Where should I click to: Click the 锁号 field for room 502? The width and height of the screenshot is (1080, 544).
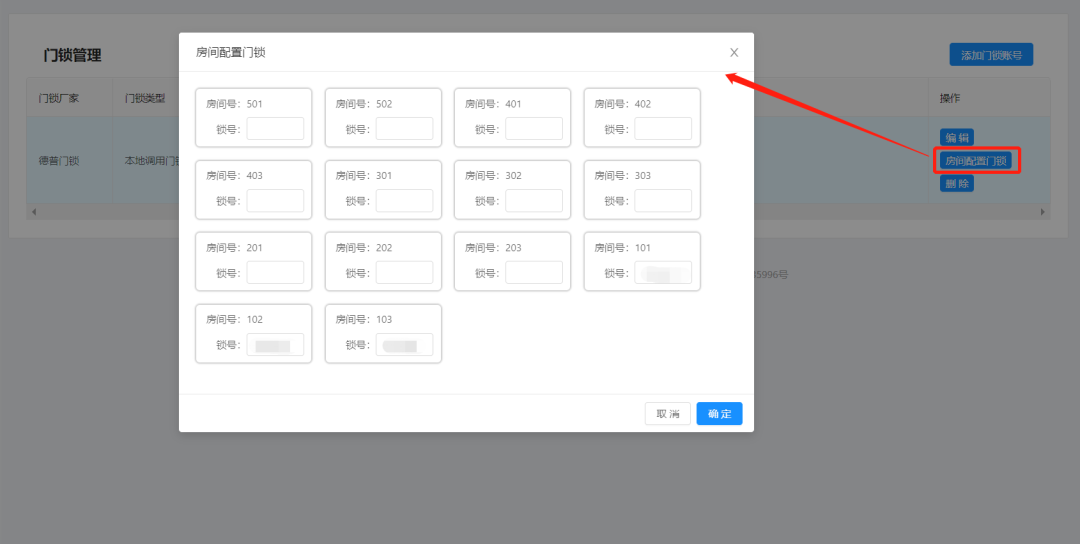[x=404, y=129]
